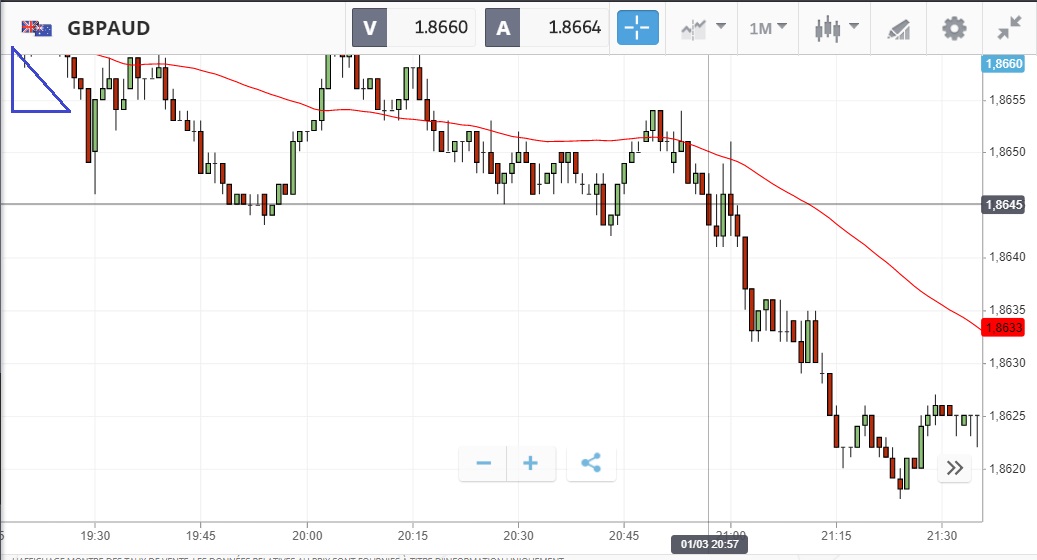Expand the 1M timeframe selector
1037x560 pixels.
(x=767, y=28)
